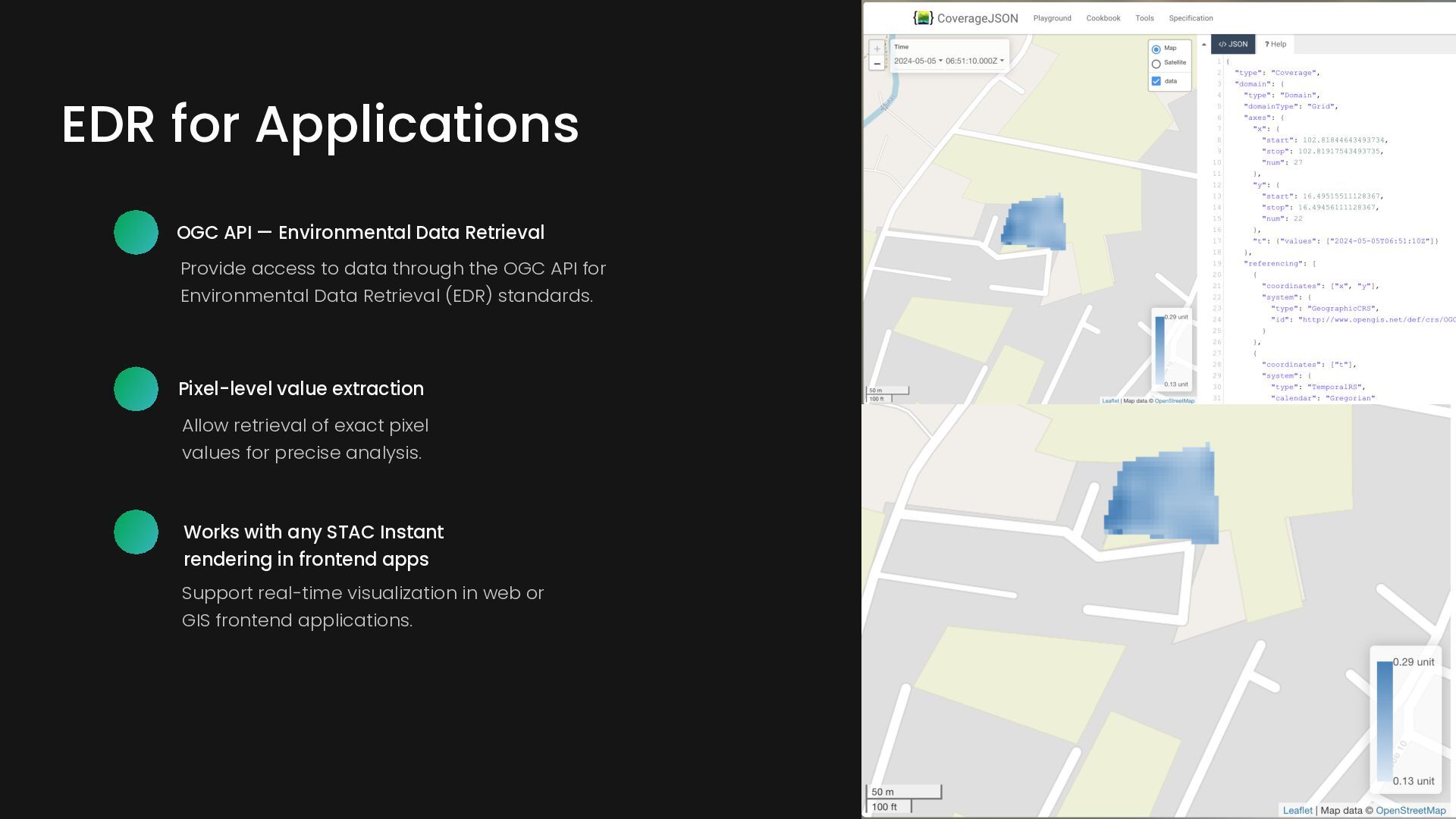Click the blue data coverage overlay on the small map

click(1035, 224)
